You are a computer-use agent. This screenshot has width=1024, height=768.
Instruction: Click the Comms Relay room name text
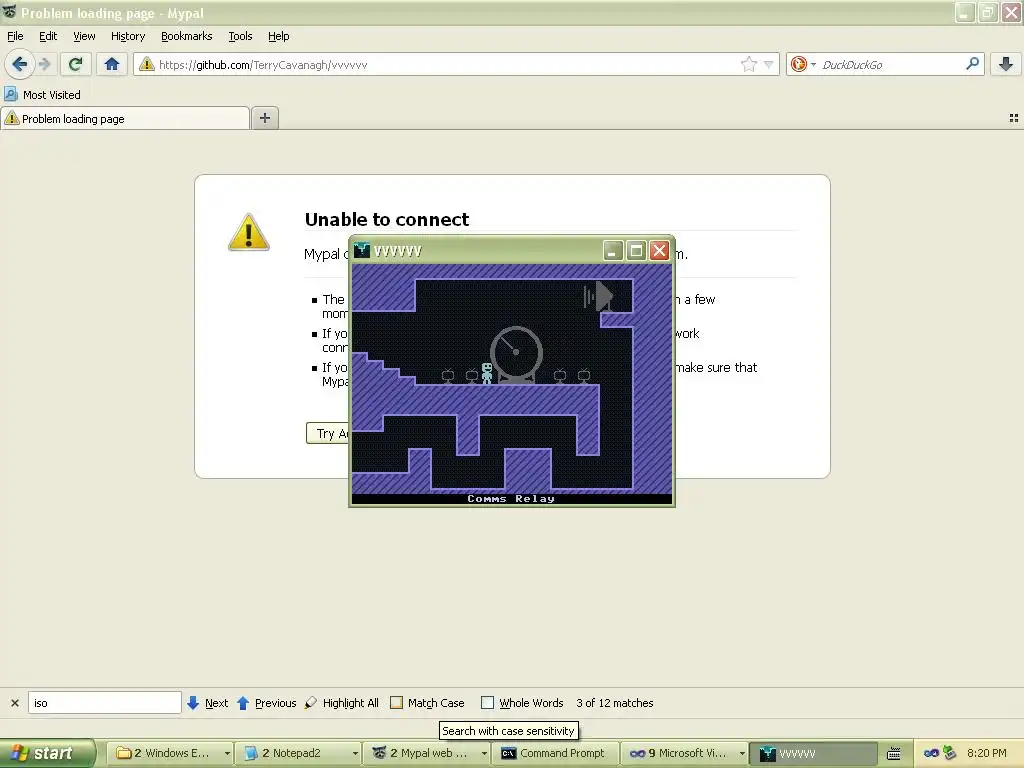pyautogui.click(x=511, y=499)
